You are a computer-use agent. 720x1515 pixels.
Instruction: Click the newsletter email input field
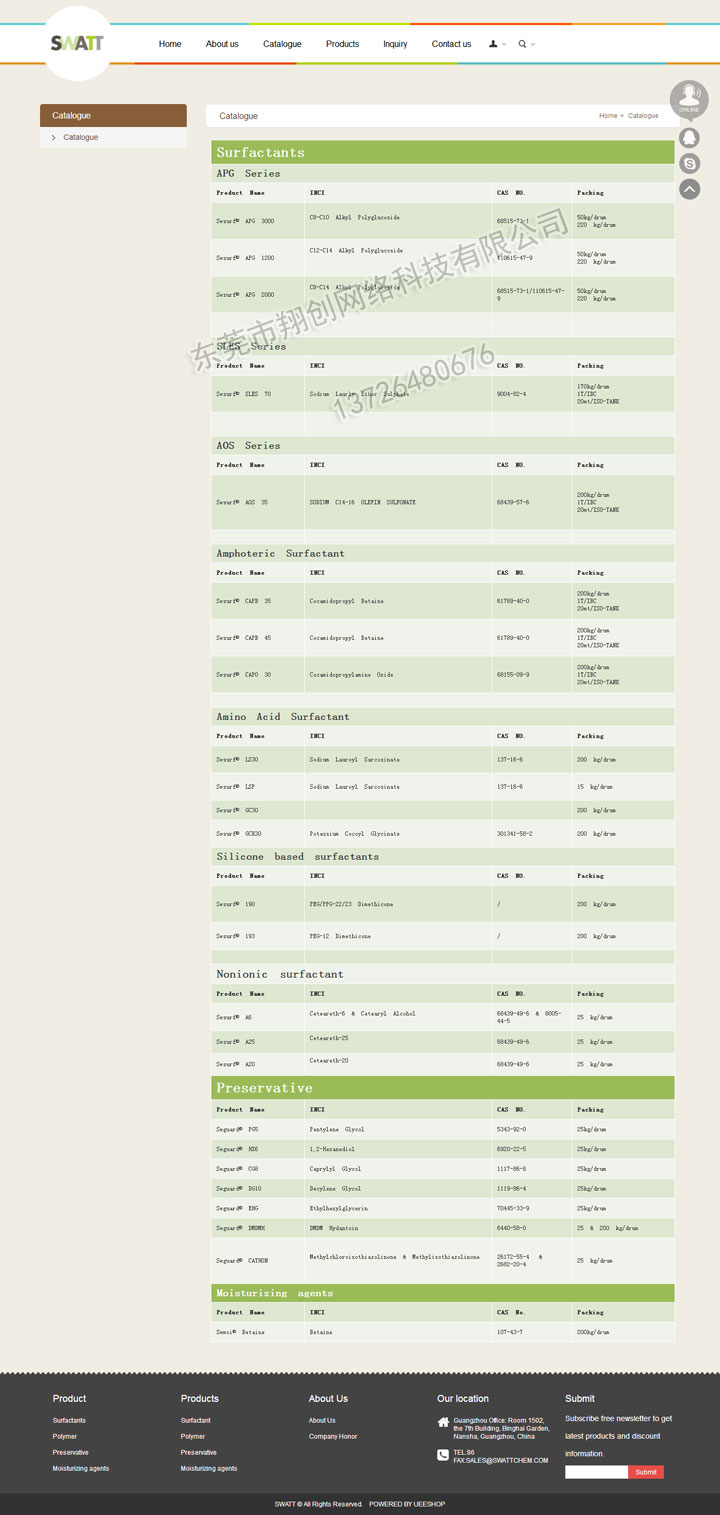click(x=596, y=1472)
